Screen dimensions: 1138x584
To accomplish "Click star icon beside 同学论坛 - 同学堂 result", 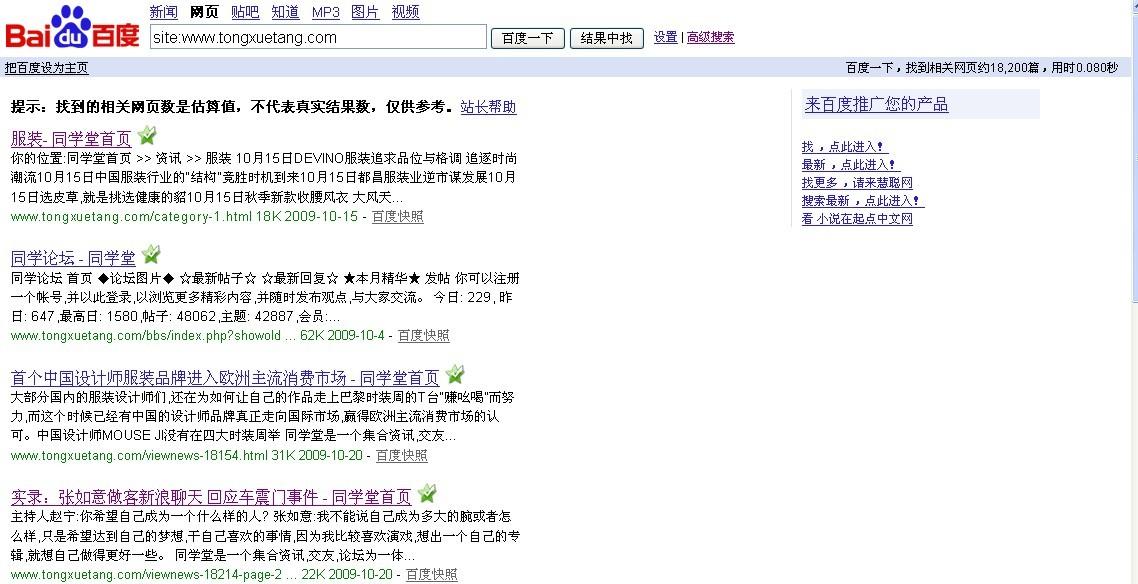I will tap(150, 255).
